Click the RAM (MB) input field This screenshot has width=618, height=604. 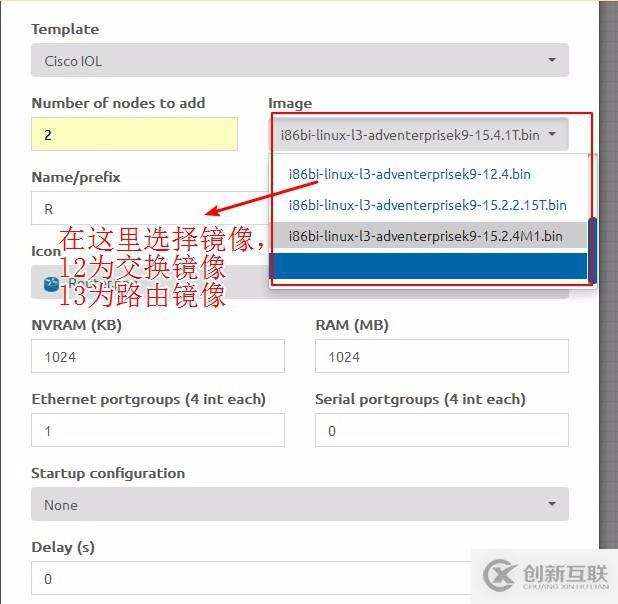442,356
